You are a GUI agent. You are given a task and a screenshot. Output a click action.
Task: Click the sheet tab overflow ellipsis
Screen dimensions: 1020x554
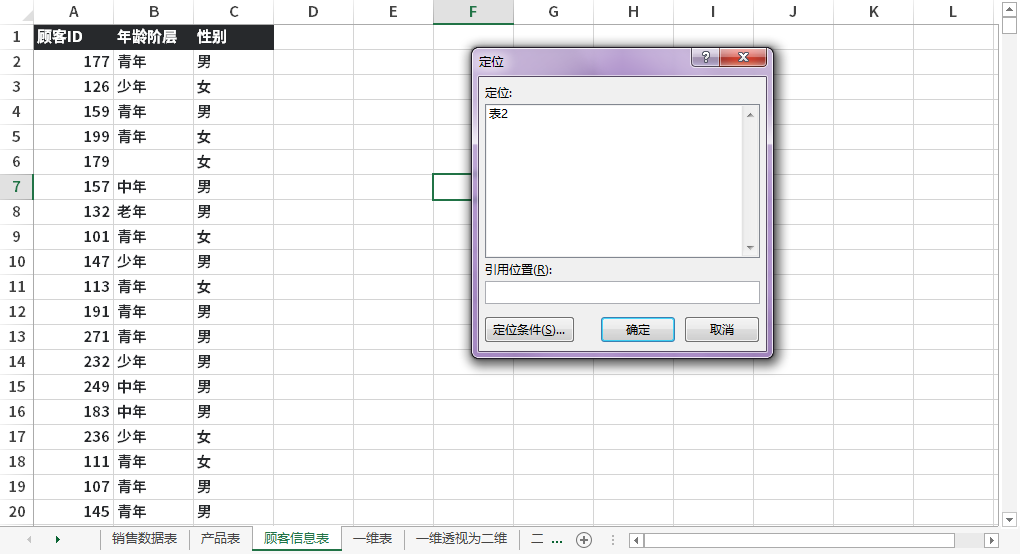(x=557, y=540)
